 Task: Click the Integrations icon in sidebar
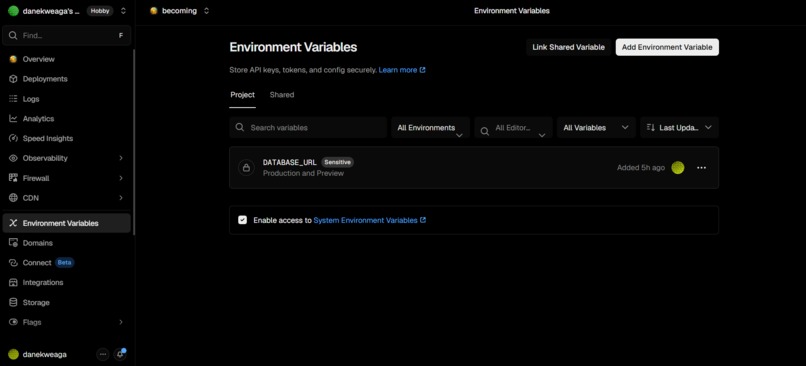tap(13, 282)
